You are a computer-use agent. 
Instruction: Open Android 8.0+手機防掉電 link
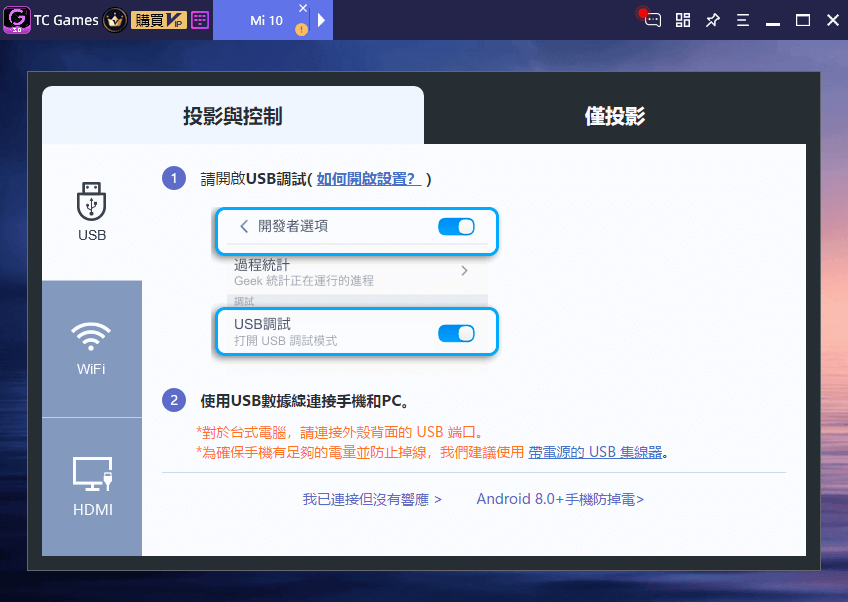(560, 499)
